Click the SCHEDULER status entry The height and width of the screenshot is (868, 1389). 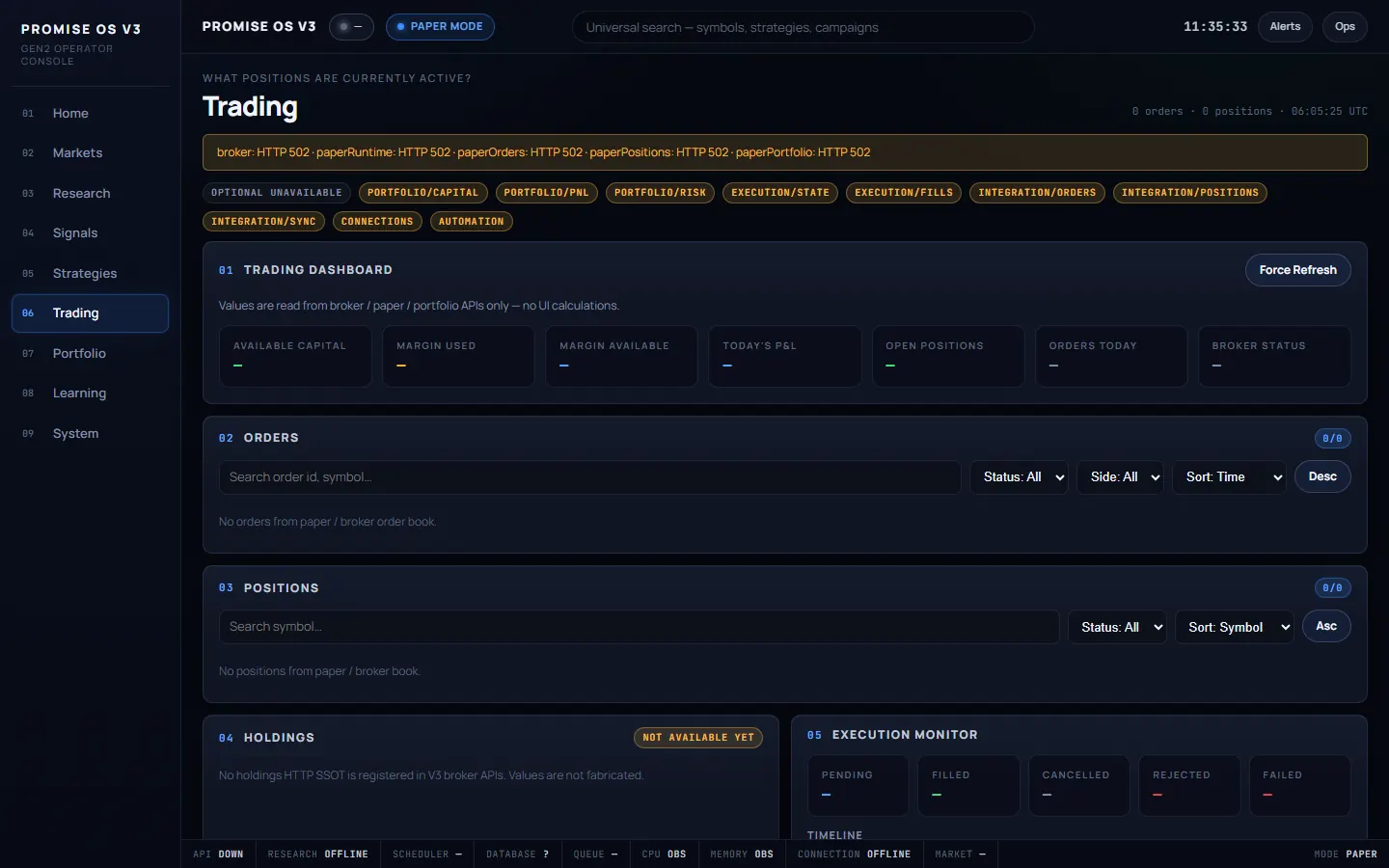coord(427,854)
